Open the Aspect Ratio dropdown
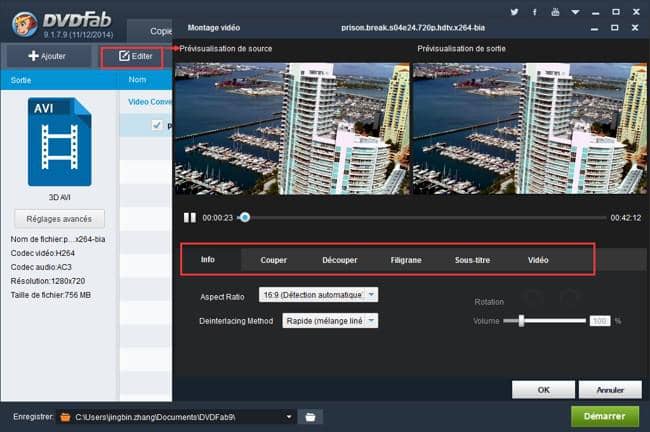The image size is (650, 432). click(x=318, y=295)
